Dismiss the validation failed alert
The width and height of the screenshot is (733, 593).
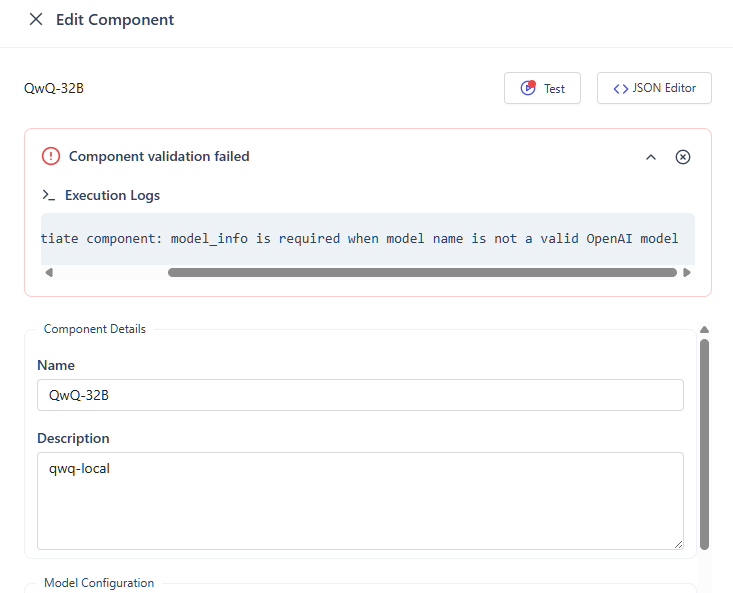click(x=683, y=157)
